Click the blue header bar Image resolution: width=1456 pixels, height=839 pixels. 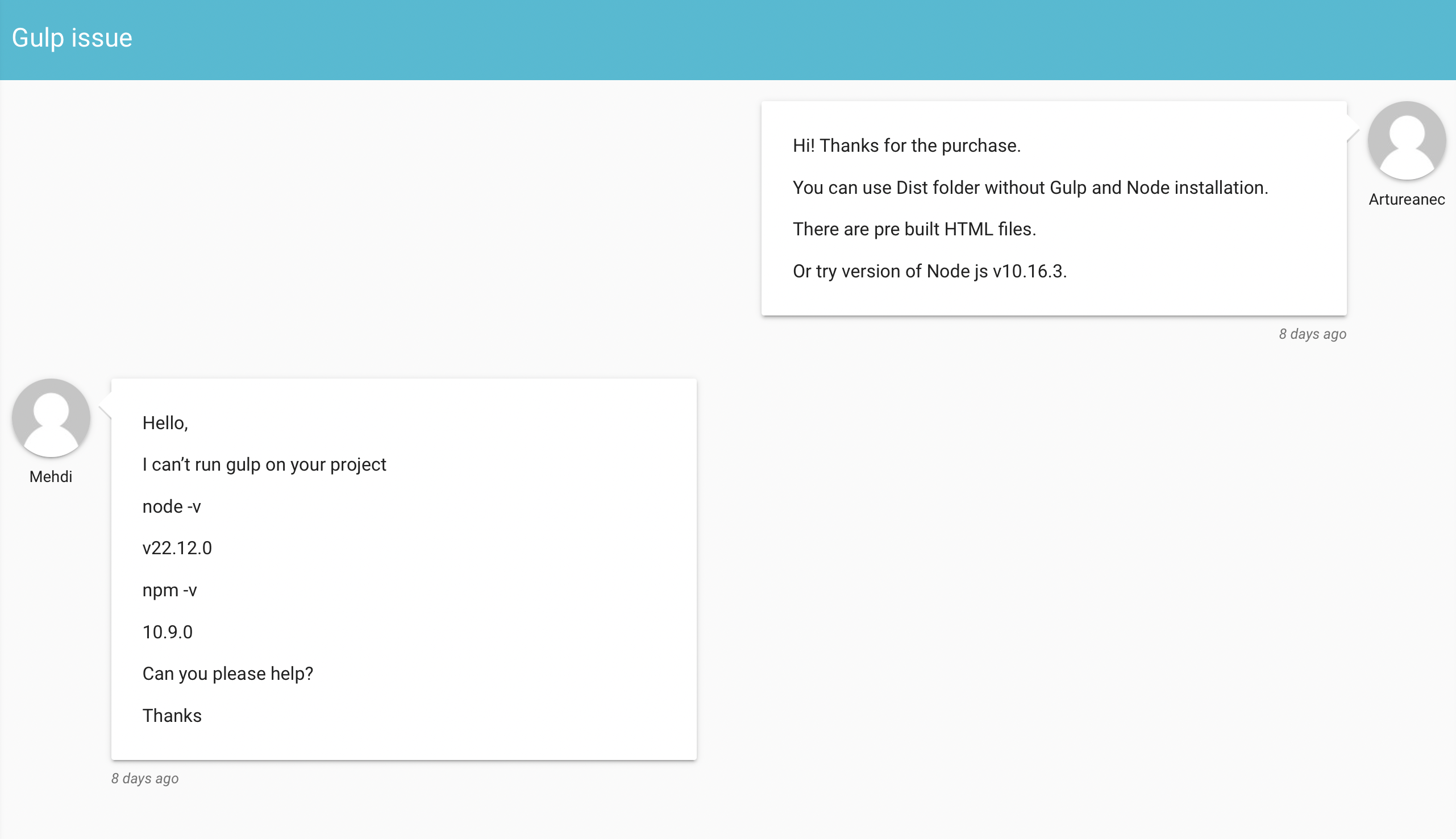(x=728, y=40)
